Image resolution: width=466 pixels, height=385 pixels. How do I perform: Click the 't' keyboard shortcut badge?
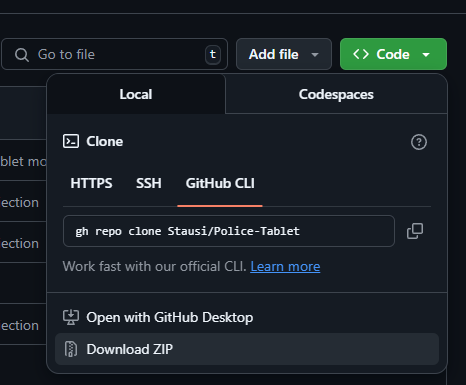coord(213,54)
